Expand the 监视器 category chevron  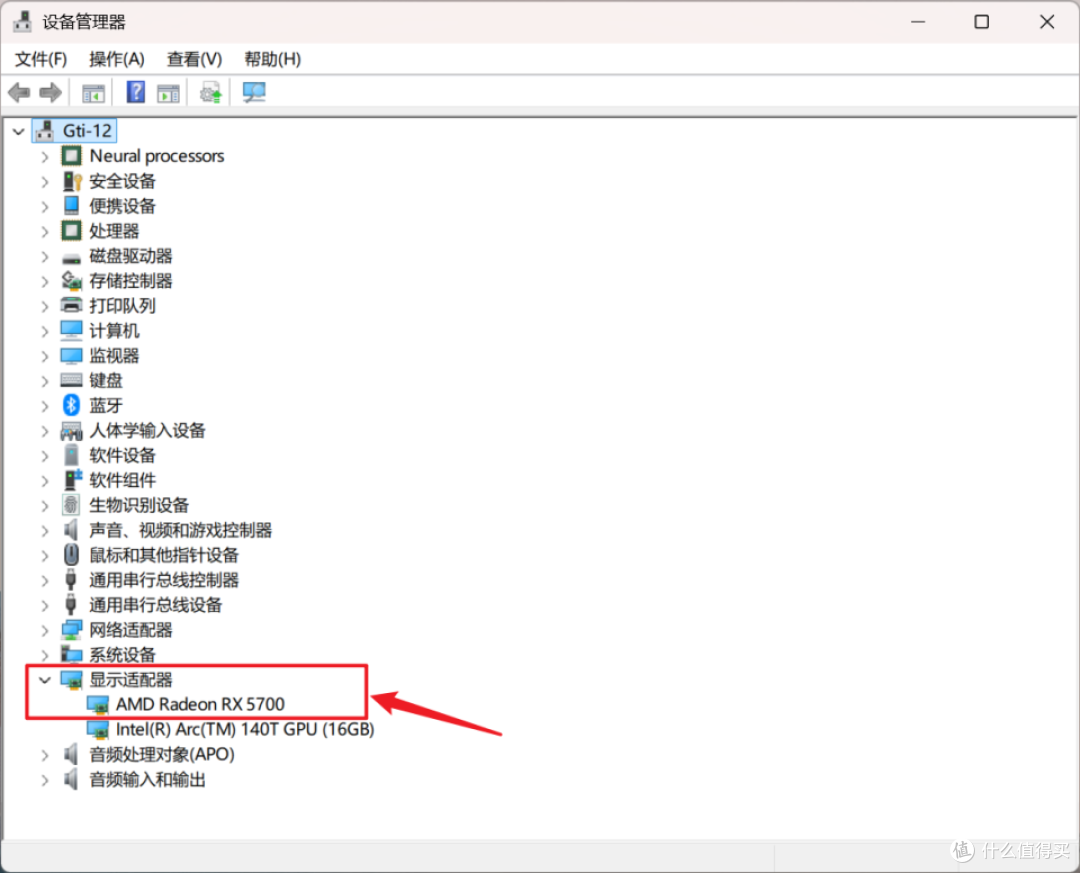(45, 356)
